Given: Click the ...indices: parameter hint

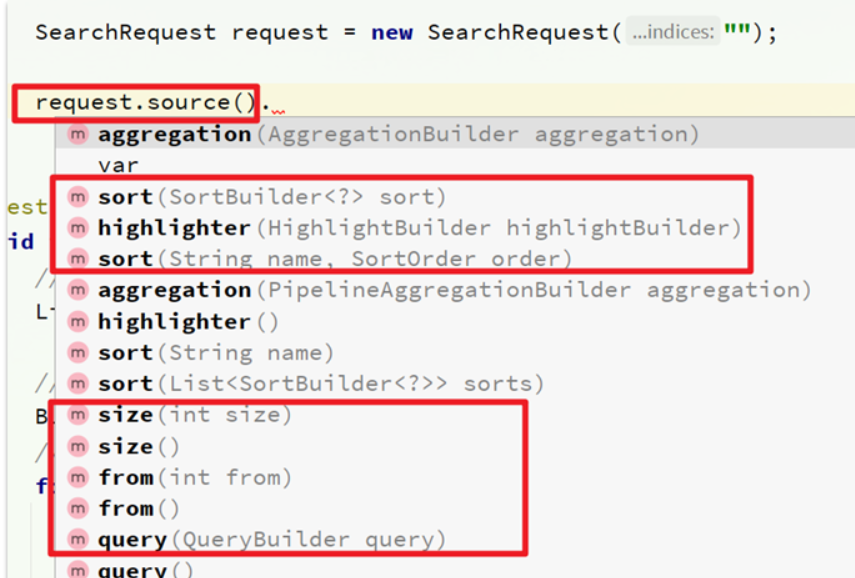Looking at the screenshot, I should 673,32.
